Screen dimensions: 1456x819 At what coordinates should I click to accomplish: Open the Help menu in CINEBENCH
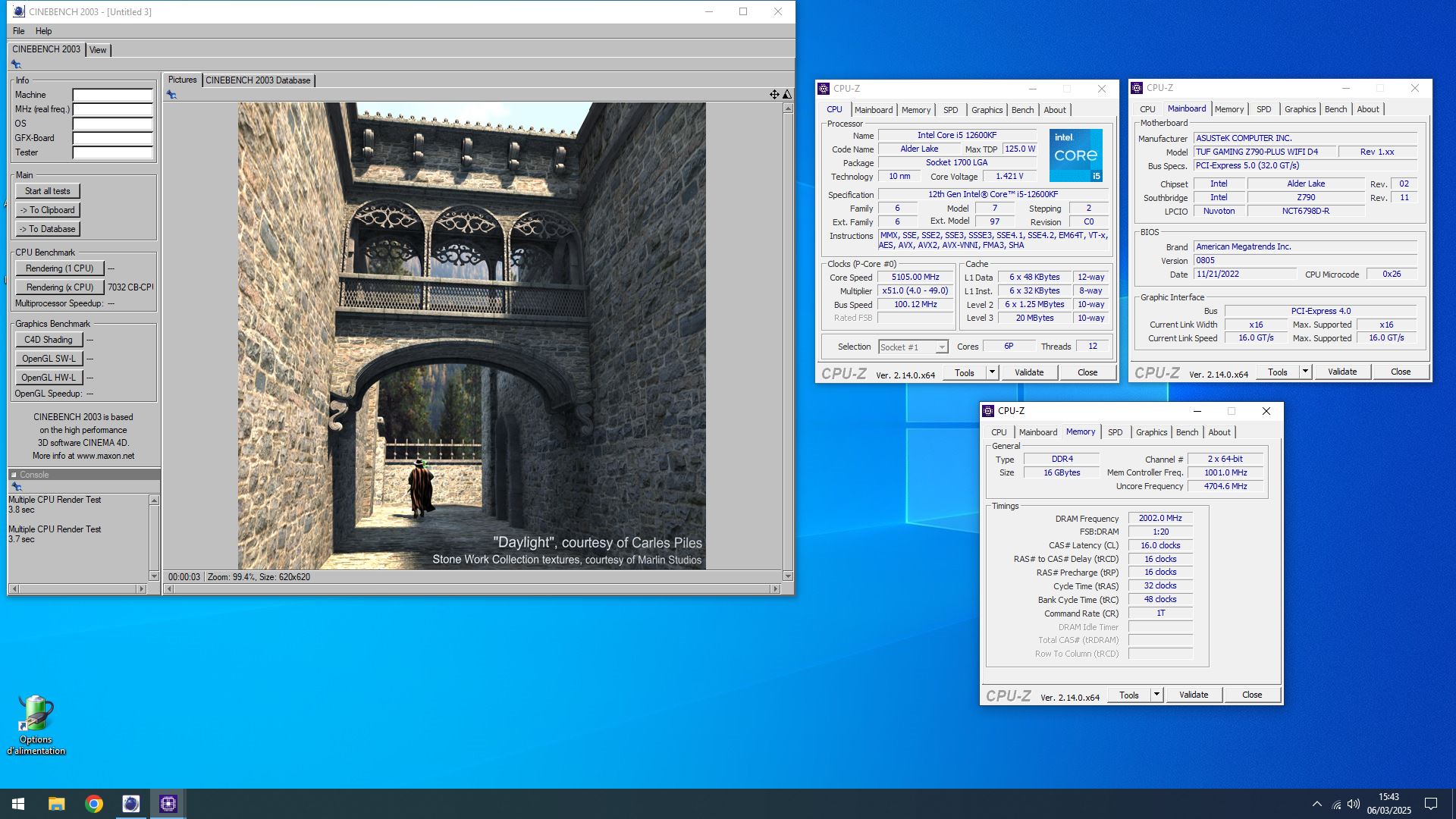(x=44, y=31)
